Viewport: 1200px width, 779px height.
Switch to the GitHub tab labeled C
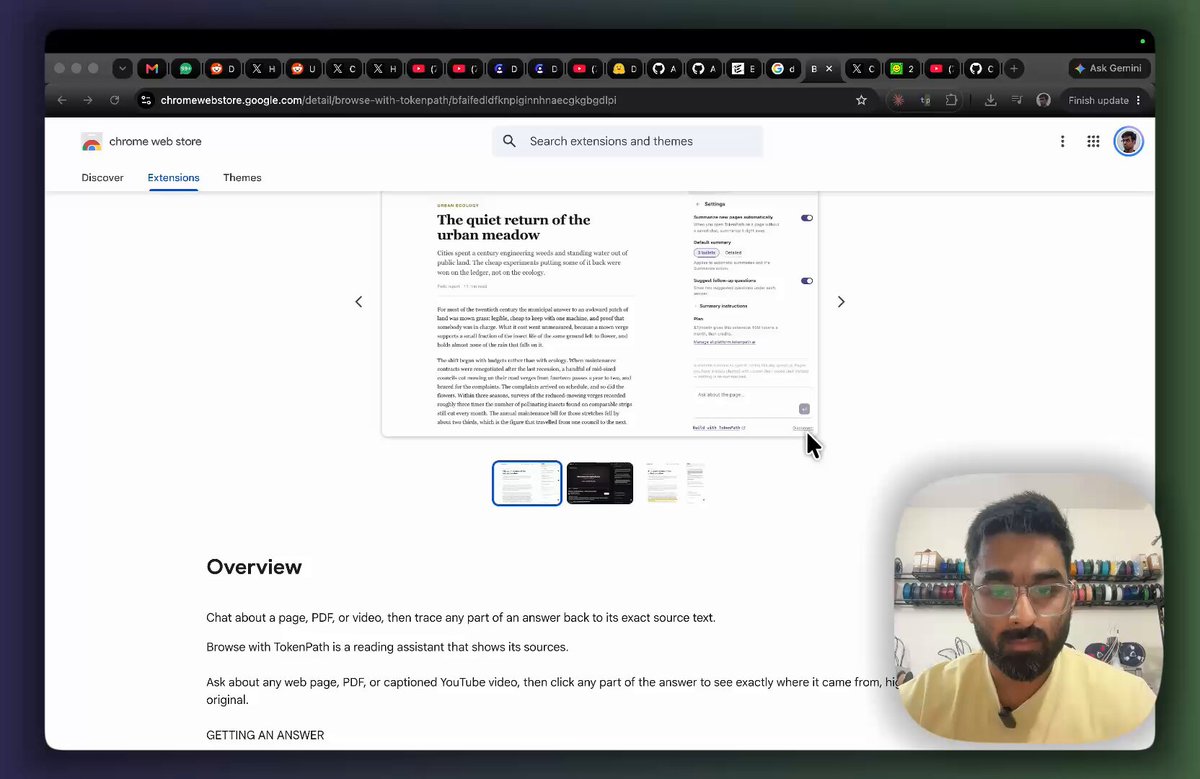[x=982, y=69]
